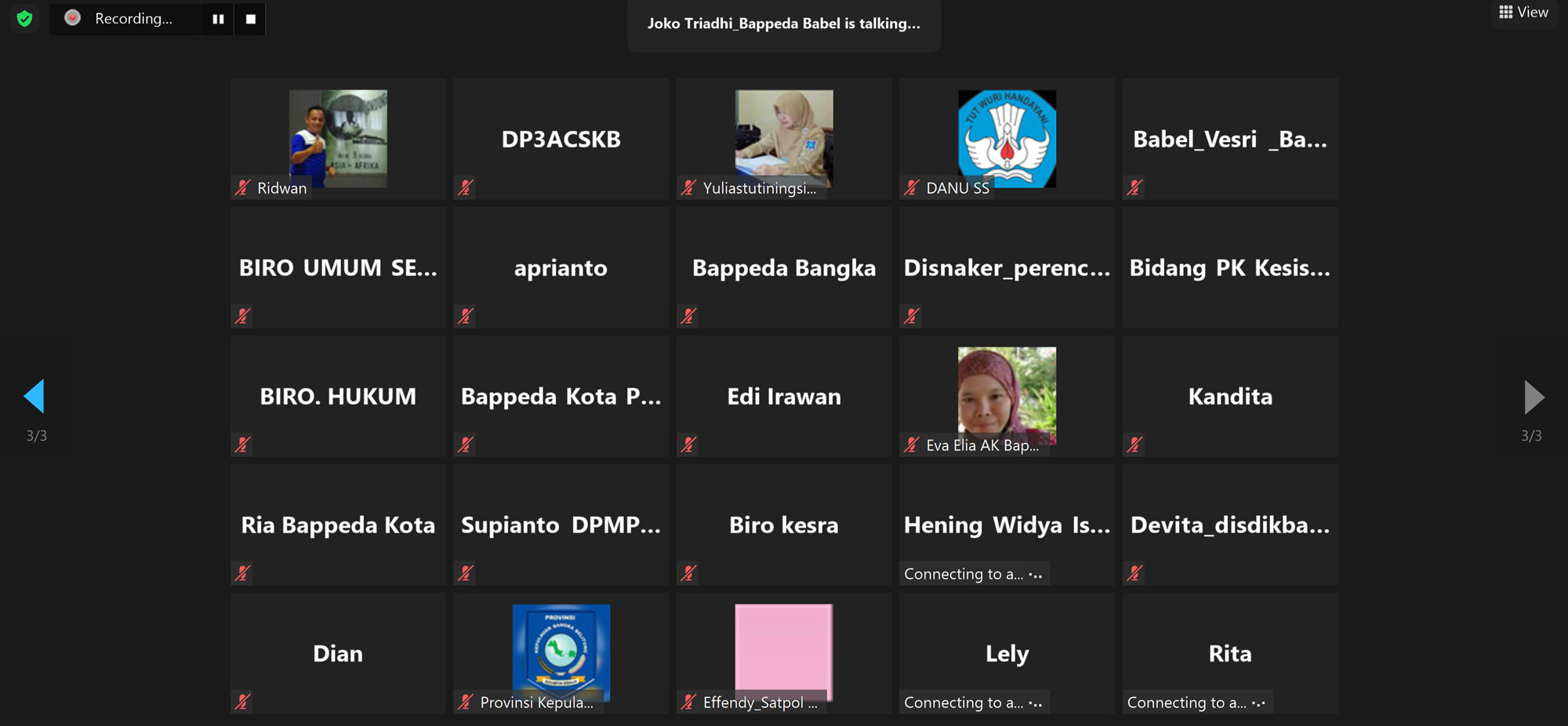Select the Eva Elia AK Bap photo
1568x726 pixels.
(1007, 395)
